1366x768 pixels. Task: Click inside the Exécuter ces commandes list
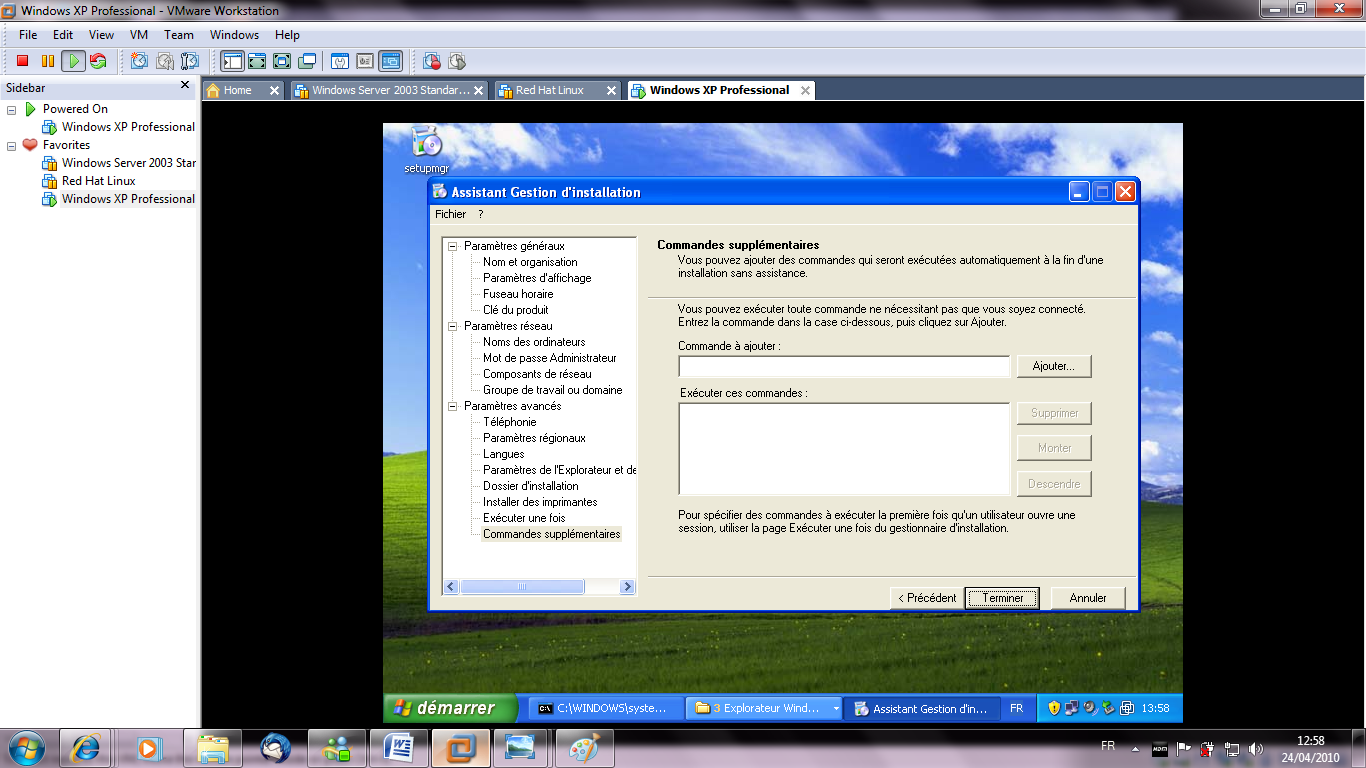coord(844,449)
